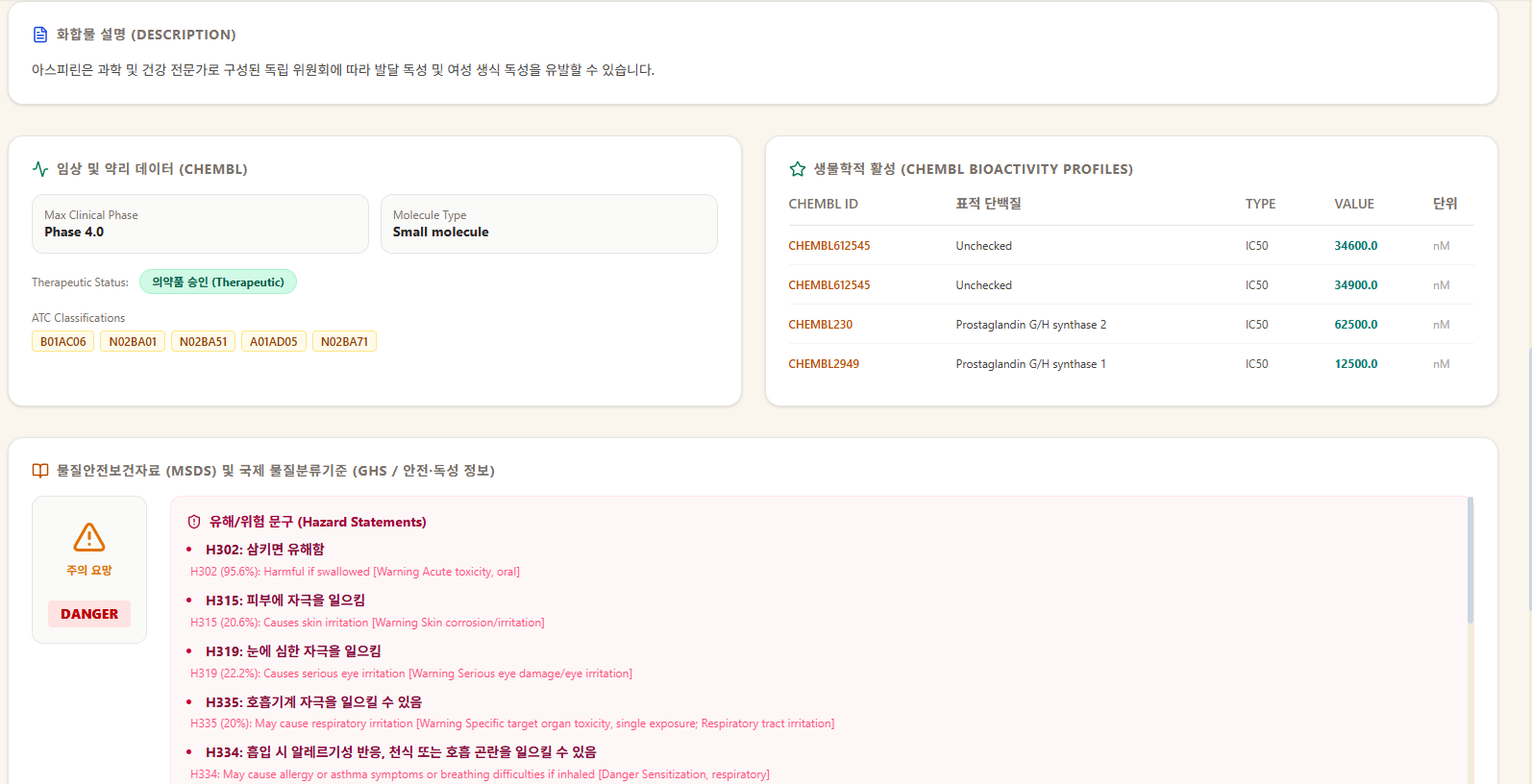
Task: Click the 의약품 승인 (Therapeutic) status badge
Action: (218, 282)
